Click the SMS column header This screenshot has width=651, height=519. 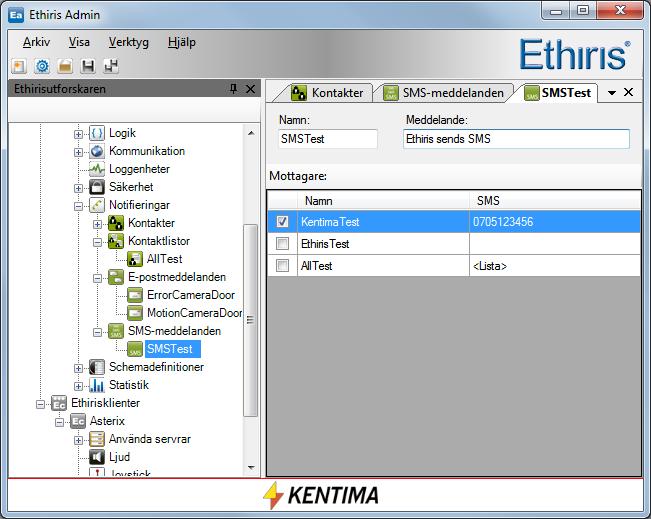(555, 201)
